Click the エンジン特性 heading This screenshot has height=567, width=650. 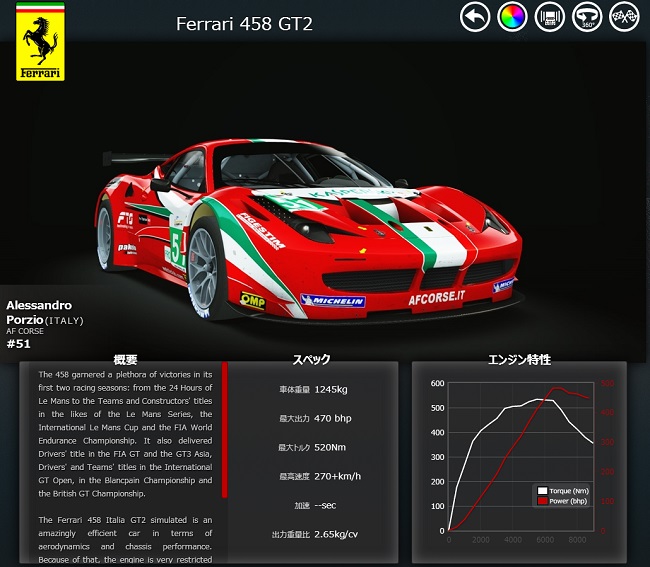point(519,359)
